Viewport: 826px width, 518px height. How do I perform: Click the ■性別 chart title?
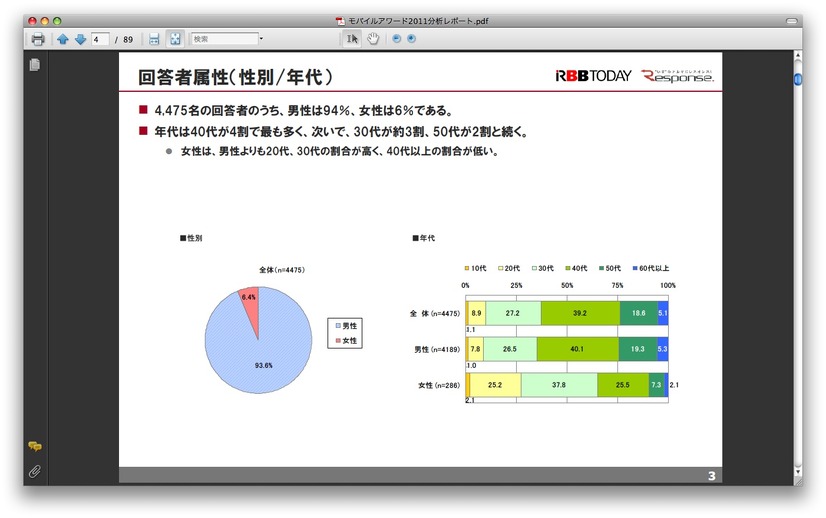(x=191, y=238)
